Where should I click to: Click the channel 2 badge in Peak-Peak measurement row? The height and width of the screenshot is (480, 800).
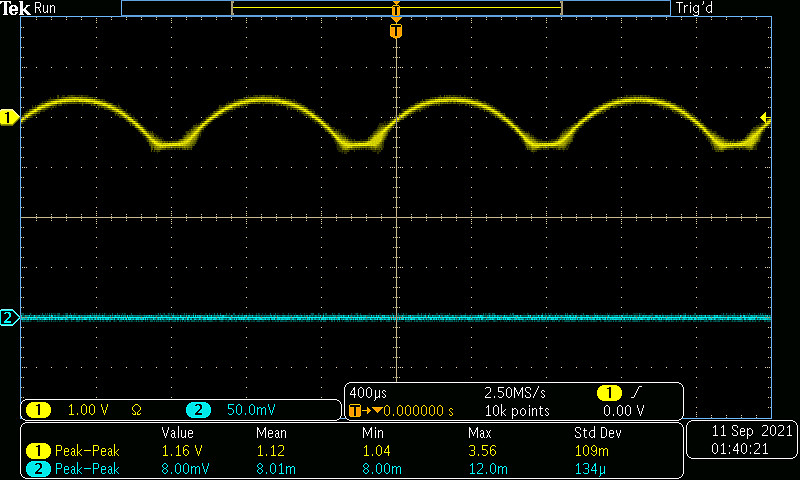38,469
